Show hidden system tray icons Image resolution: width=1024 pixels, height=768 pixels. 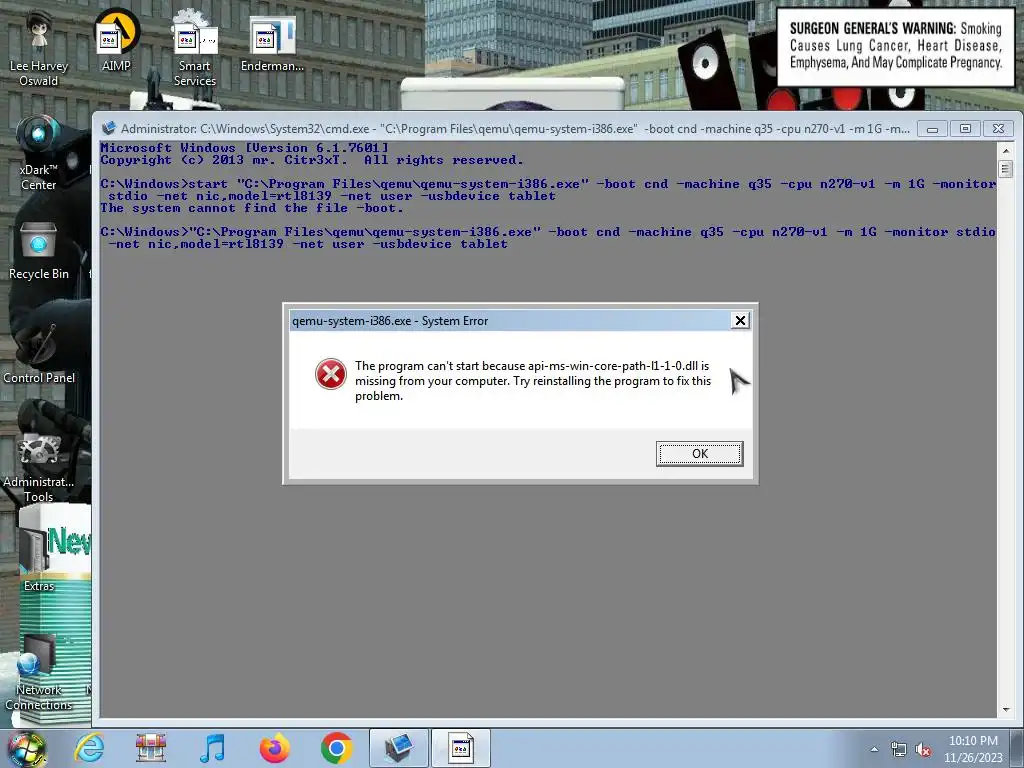pos(874,749)
